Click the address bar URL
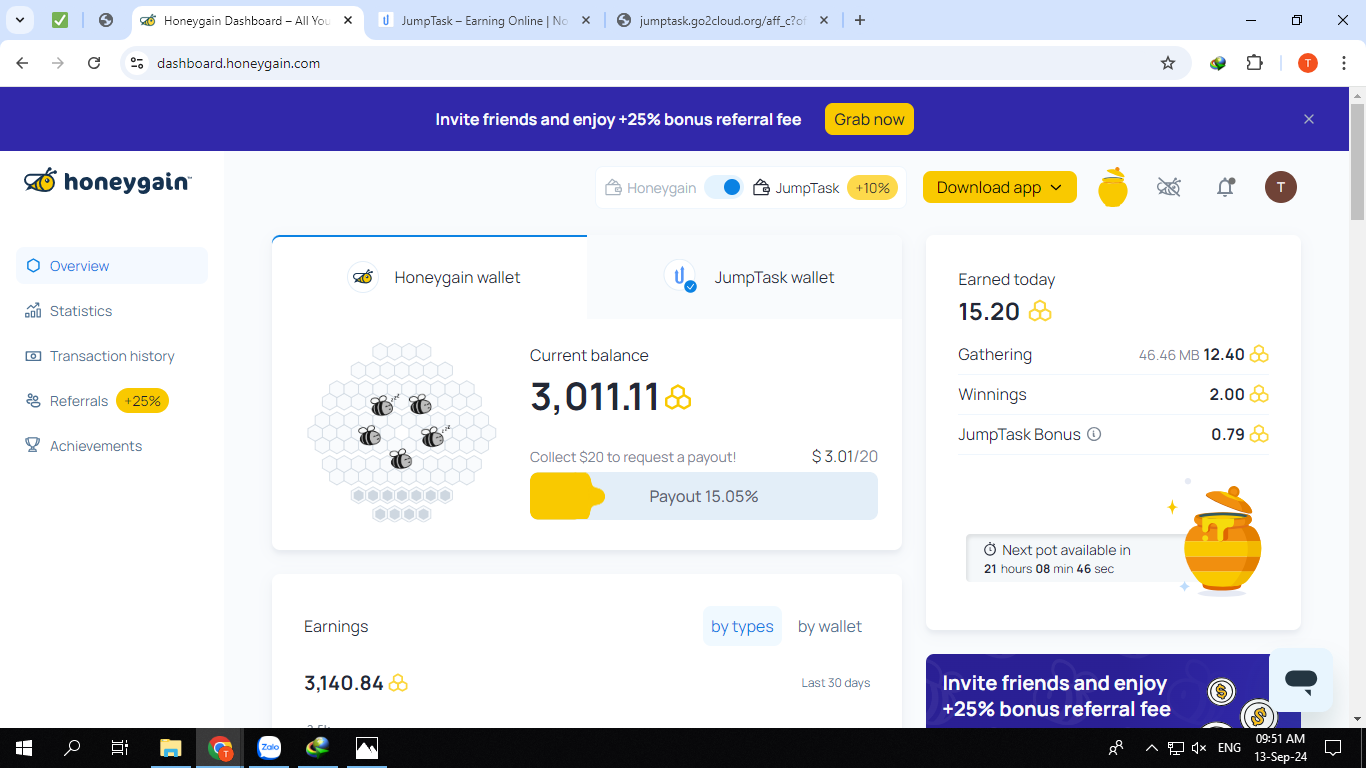This screenshot has width=1366, height=768. [x=238, y=63]
